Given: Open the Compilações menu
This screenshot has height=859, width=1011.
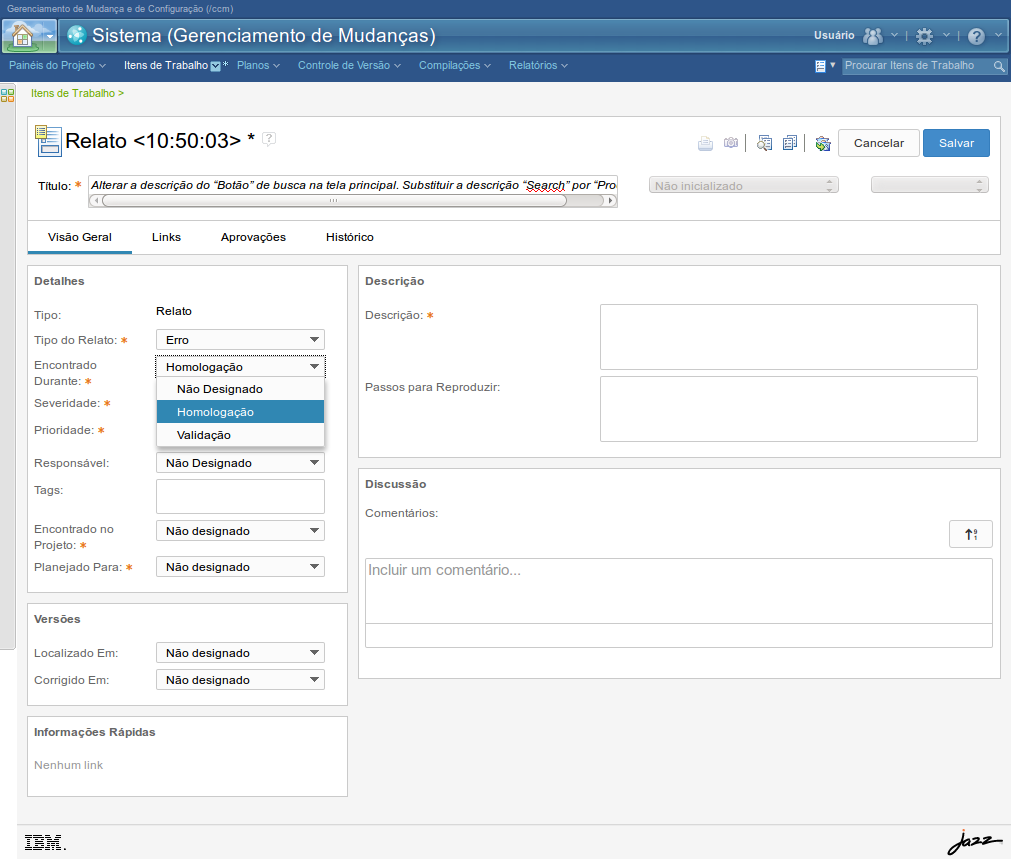Looking at the screenshot, I should coord(455,66).
